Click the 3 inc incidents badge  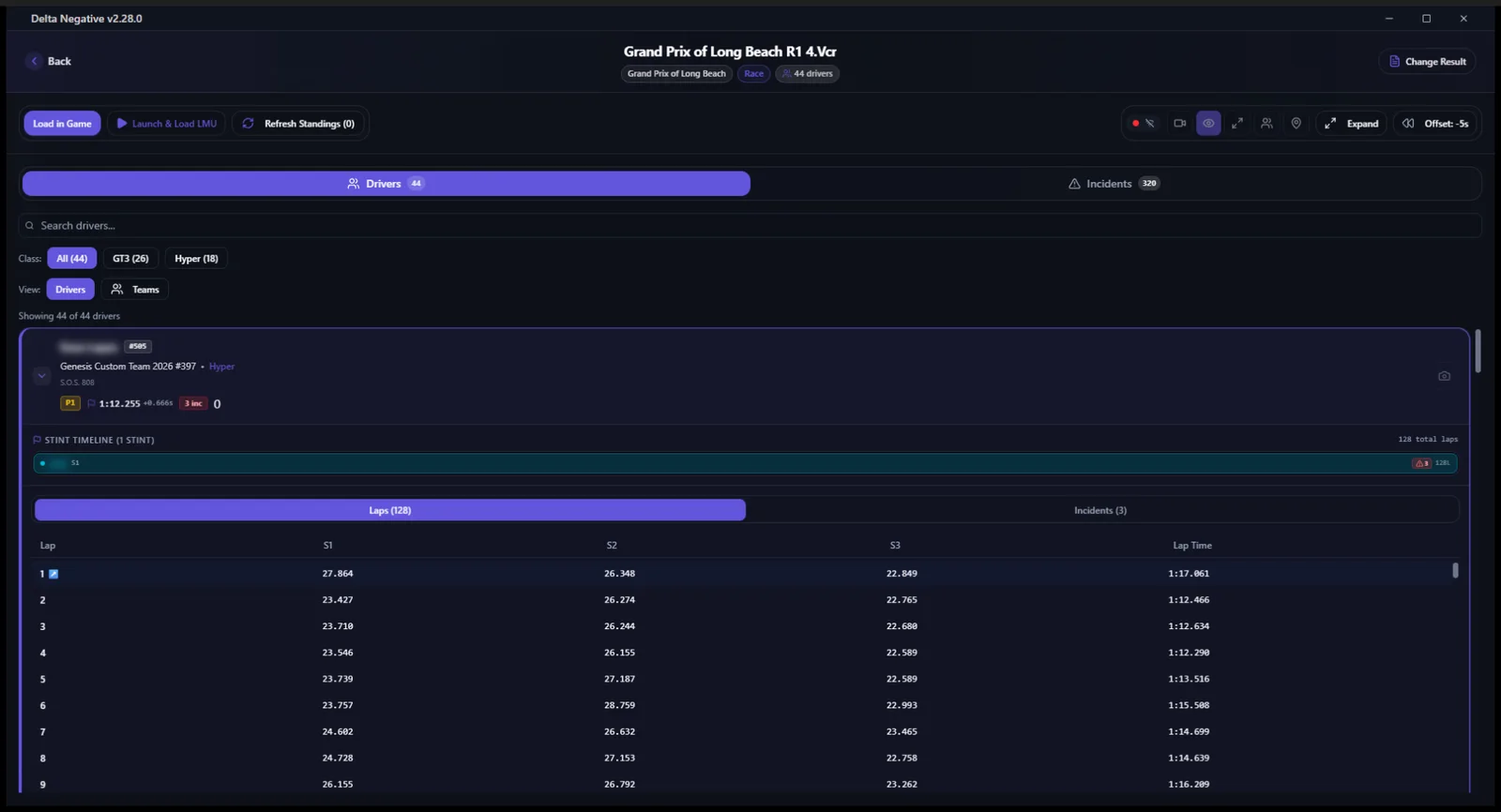pos(193,404)
